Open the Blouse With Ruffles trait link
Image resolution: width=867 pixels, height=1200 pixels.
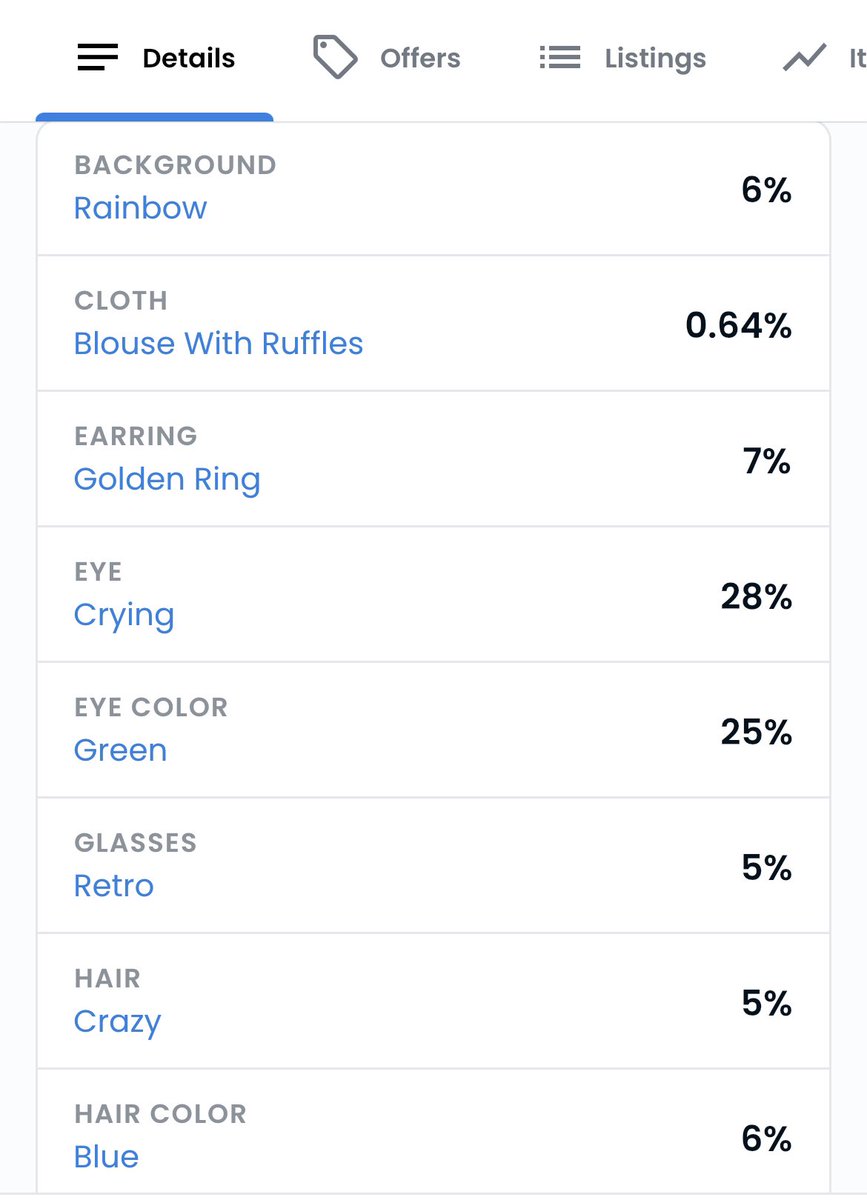pyautogui.click(x=218, y=343)
